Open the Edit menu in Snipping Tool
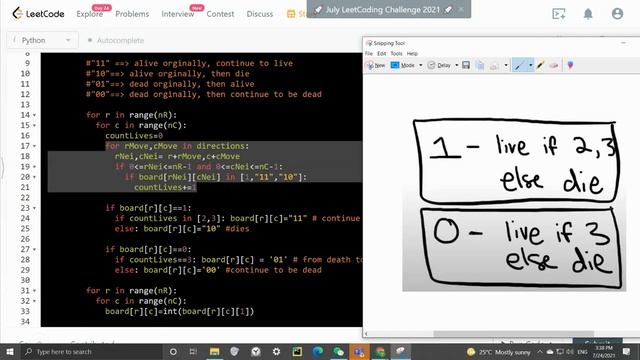Viewport: 640px width, 360px height. [x=381, y=53]
